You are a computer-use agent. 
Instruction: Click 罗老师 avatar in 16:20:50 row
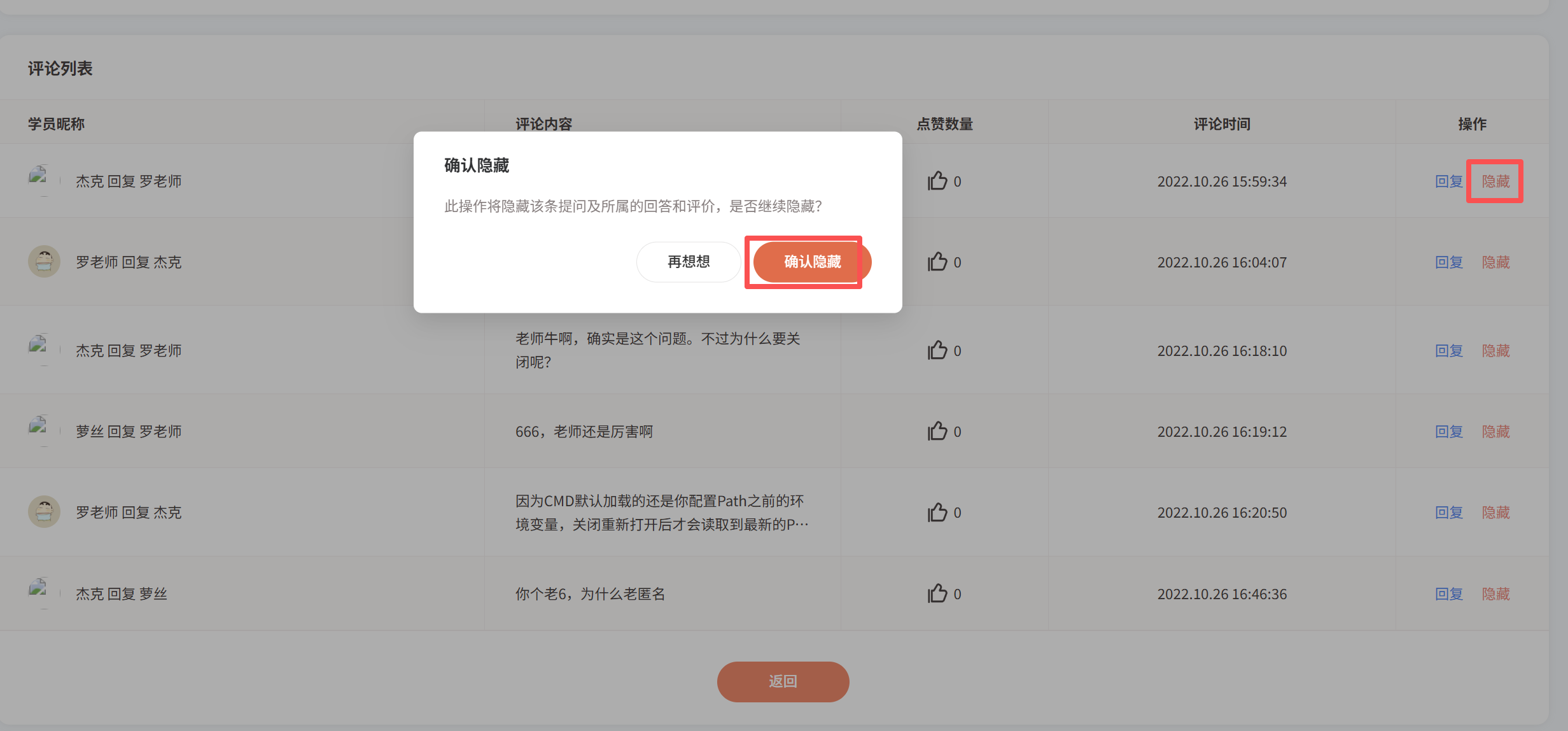pos(44,512)
